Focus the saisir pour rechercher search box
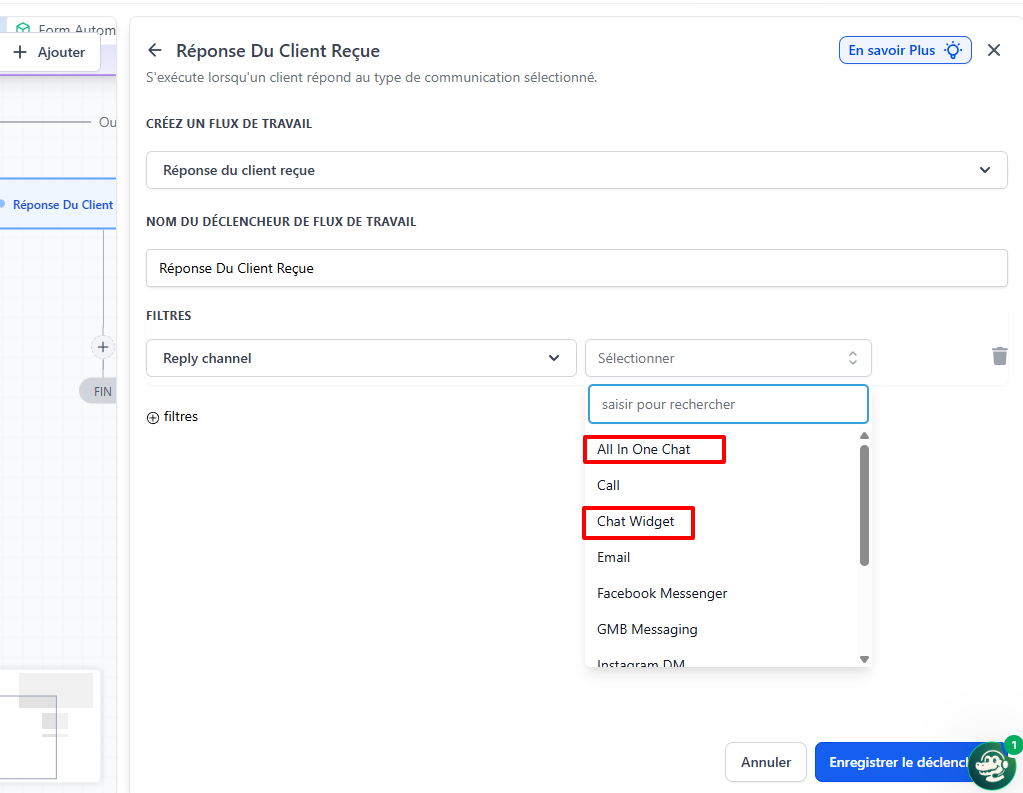 coord(728,404)
